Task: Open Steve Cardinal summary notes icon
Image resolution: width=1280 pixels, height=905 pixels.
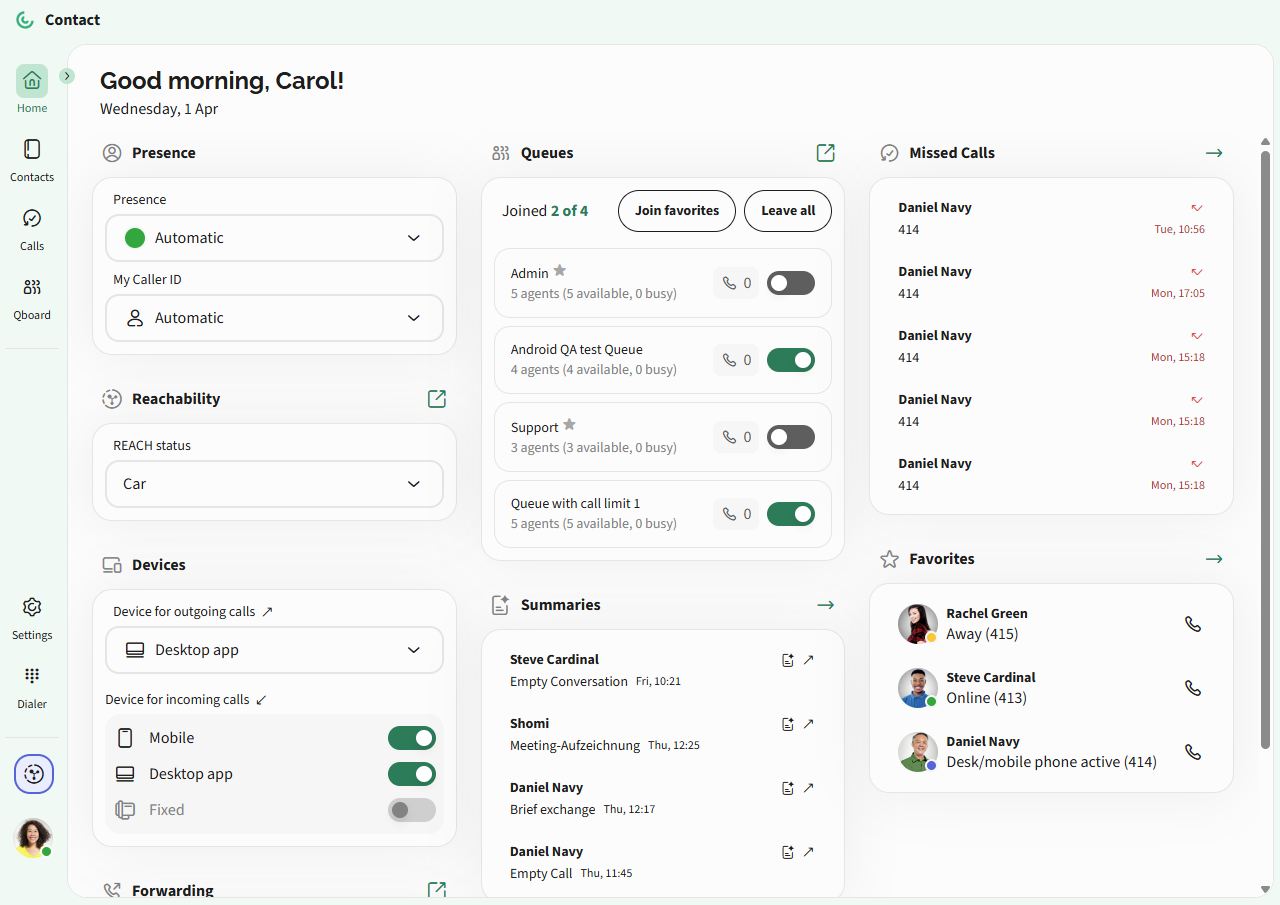Action: pos(788,660)
